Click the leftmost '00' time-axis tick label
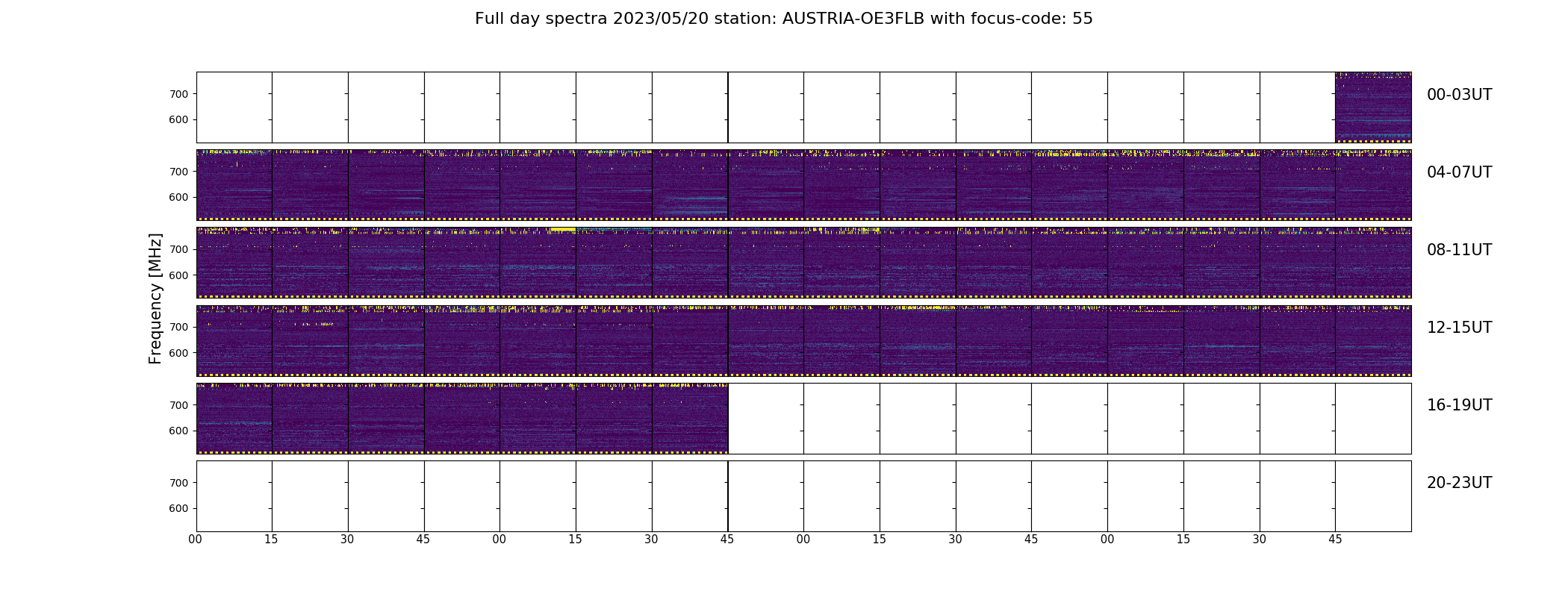Screen dimensions: 1568x597 196,540
